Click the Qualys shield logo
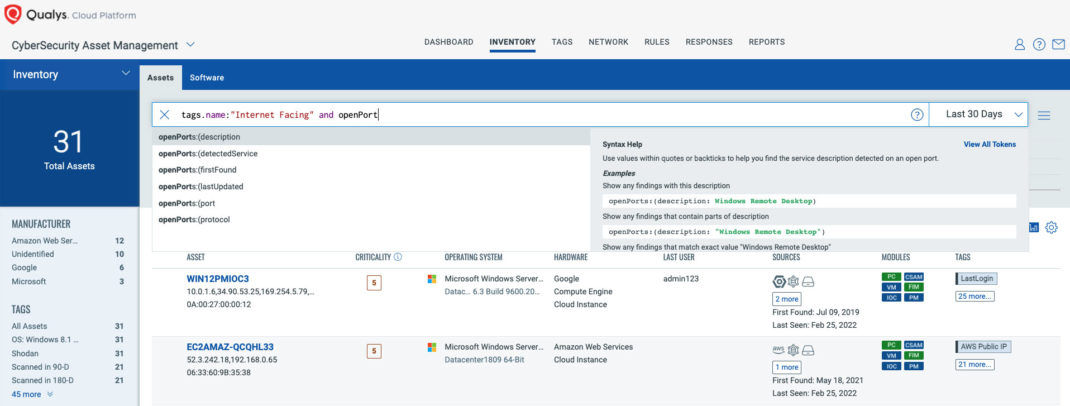Viewport: 1070px width, 406px height. pos(13,14)
